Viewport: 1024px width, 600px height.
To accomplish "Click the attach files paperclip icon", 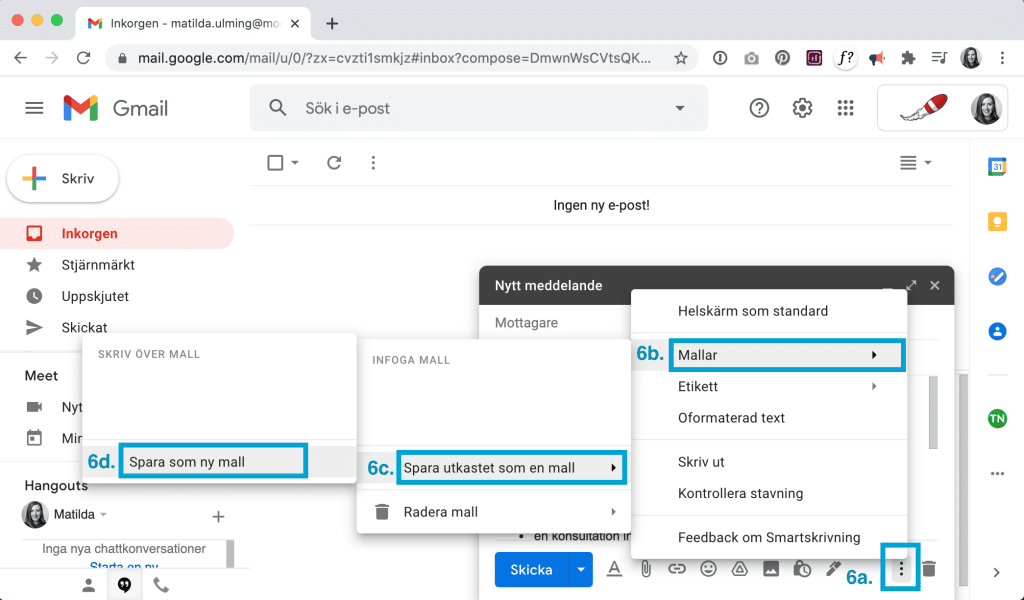I will coord(646,569).
